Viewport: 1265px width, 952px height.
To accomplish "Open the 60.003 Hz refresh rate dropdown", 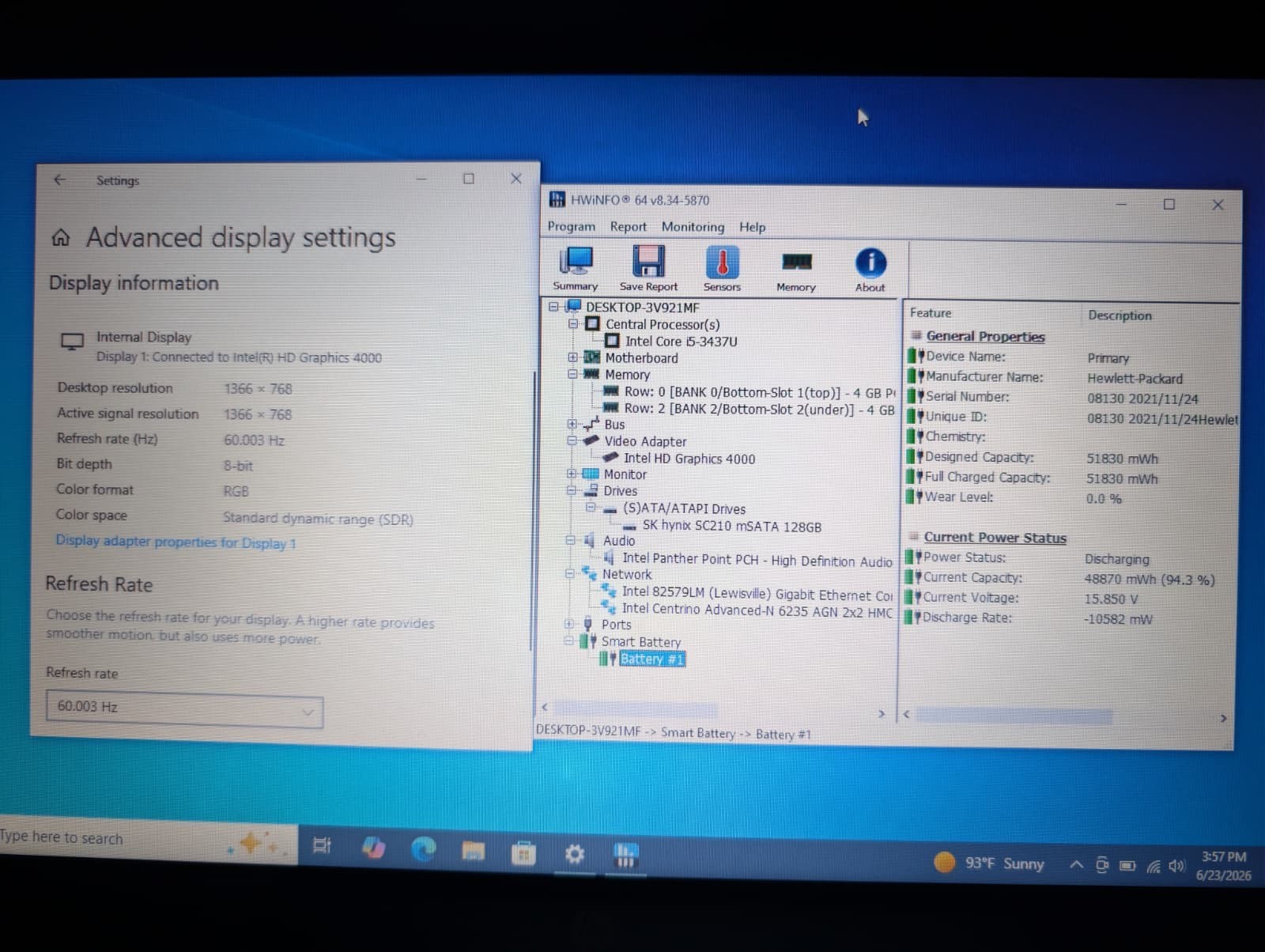I will tap(184, 708).
